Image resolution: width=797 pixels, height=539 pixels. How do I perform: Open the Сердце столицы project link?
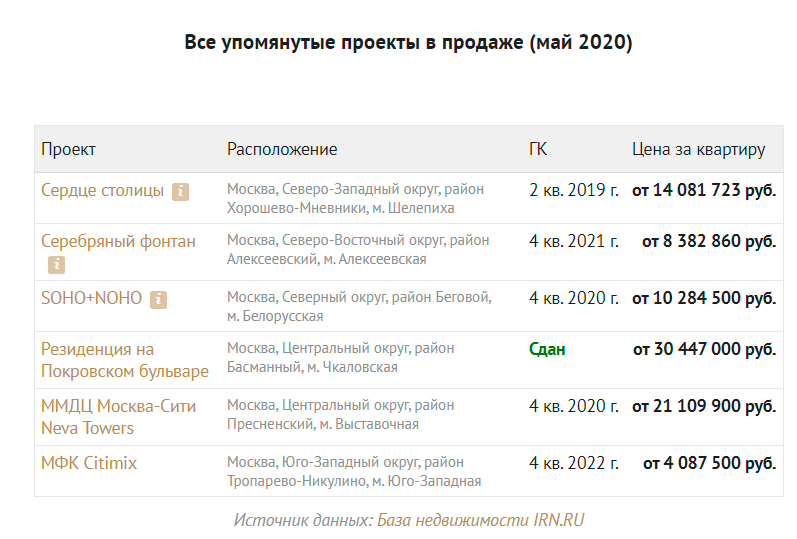(102, 190)
